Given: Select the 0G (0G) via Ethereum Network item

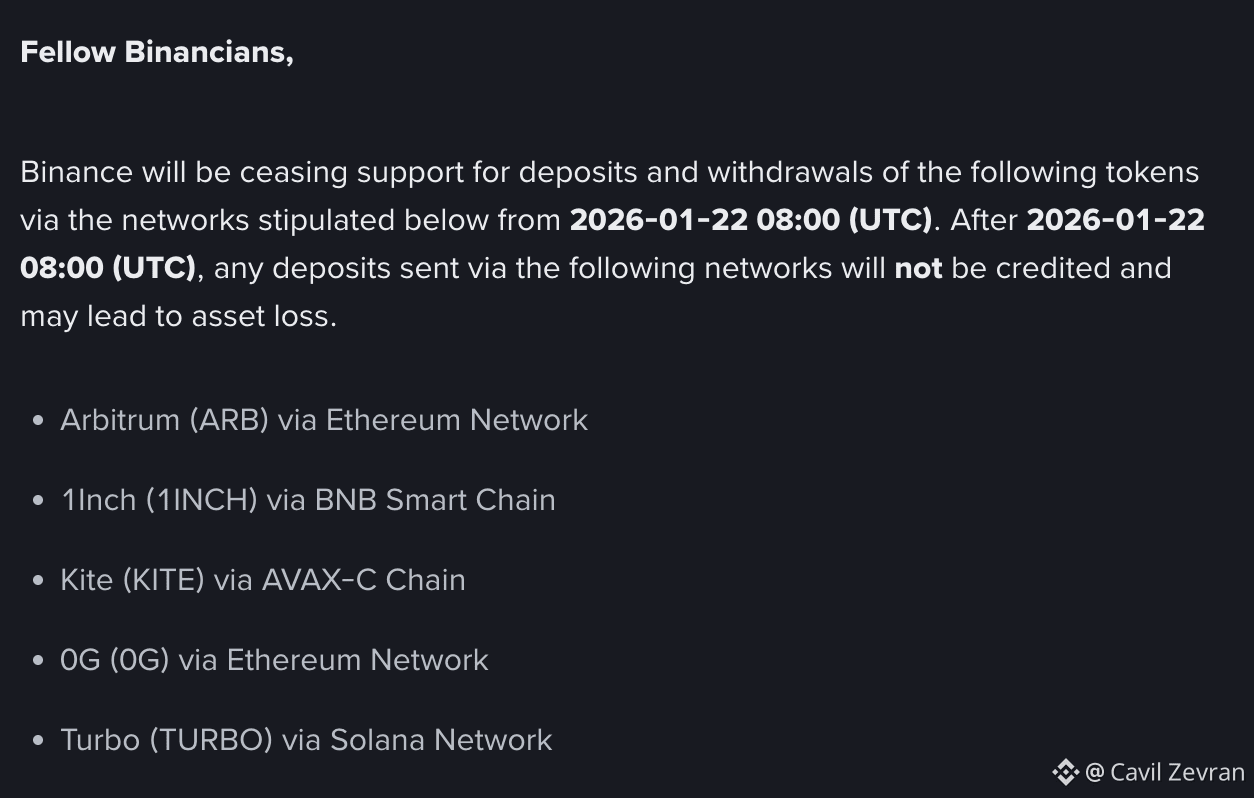Looking at the screenshot, I should (274, 660).
